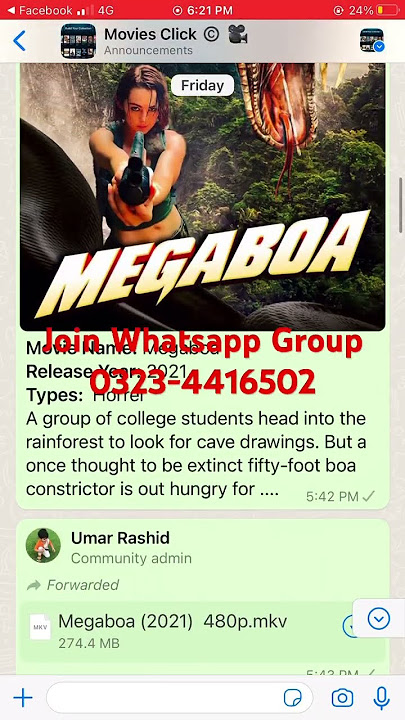Tap the Megaboa description message text
Viewport: 405px width, 720px height.
tap(196, 455)
